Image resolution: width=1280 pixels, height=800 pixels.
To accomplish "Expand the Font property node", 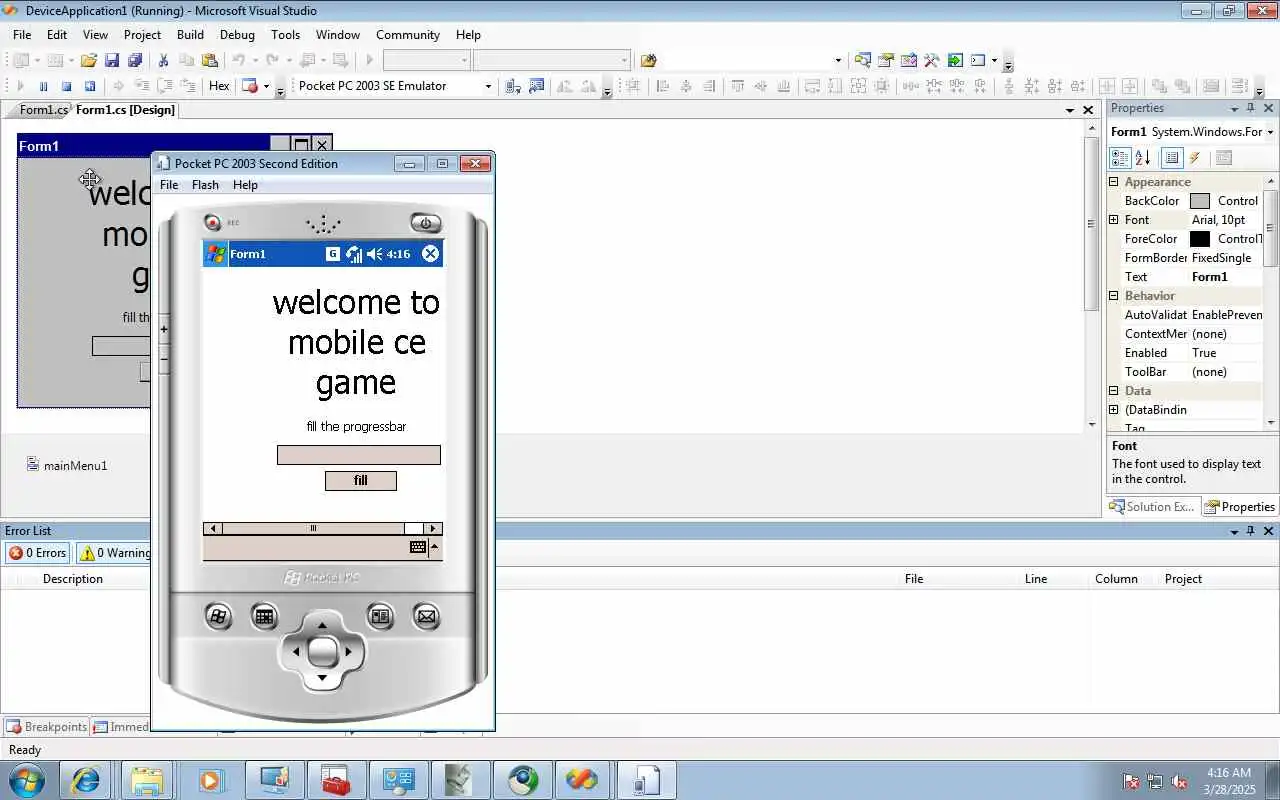I will [1114, 220].
